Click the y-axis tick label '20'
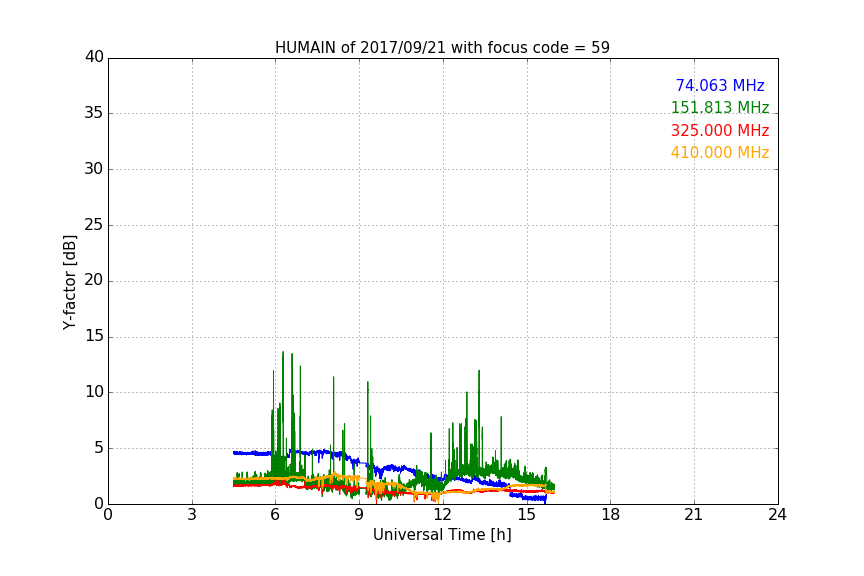This screenshot has width=864, height=576. 94,280
